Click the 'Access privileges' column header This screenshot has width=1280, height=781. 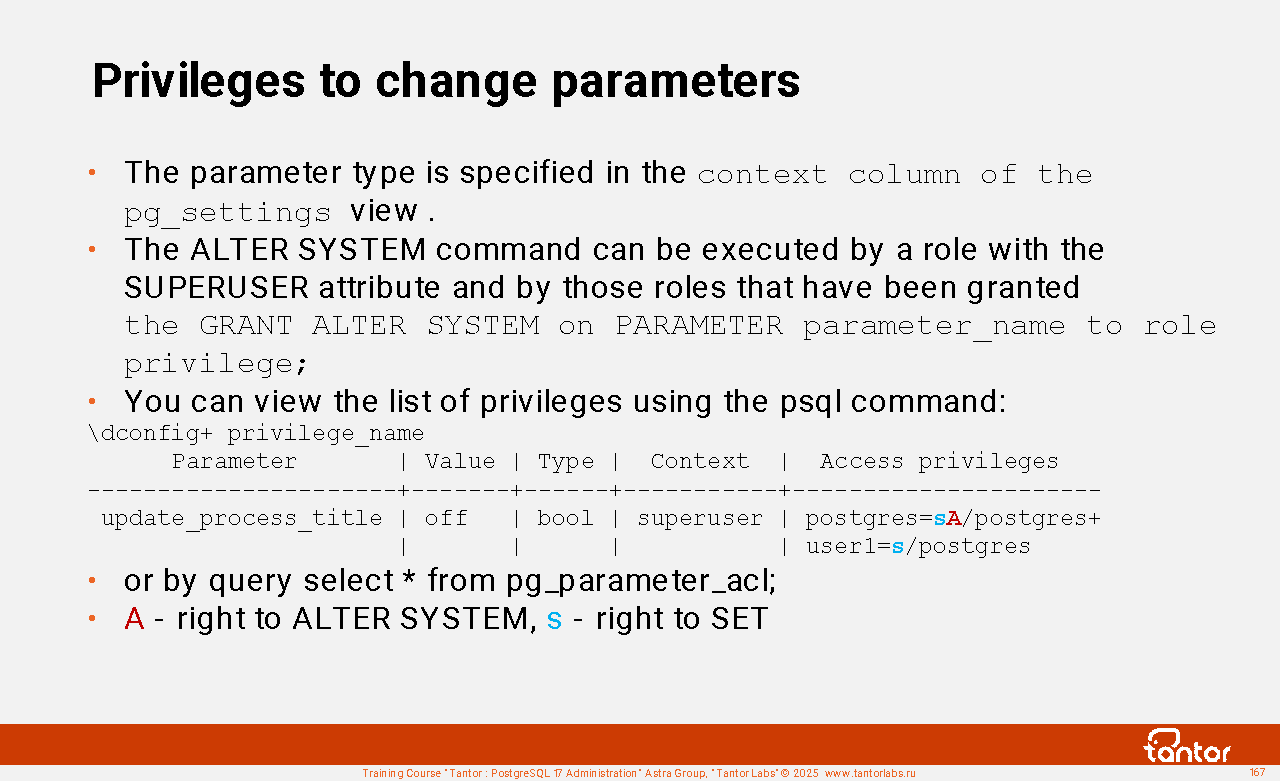pyautogui.click(x=938, y=461)
